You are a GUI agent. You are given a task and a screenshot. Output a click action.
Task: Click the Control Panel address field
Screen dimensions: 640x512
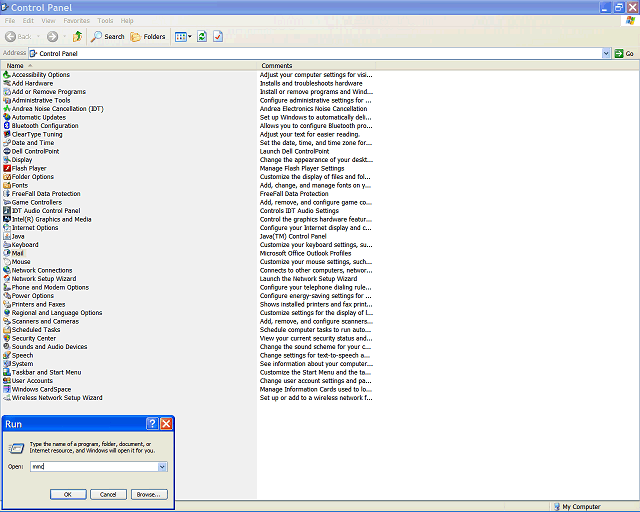316,53
